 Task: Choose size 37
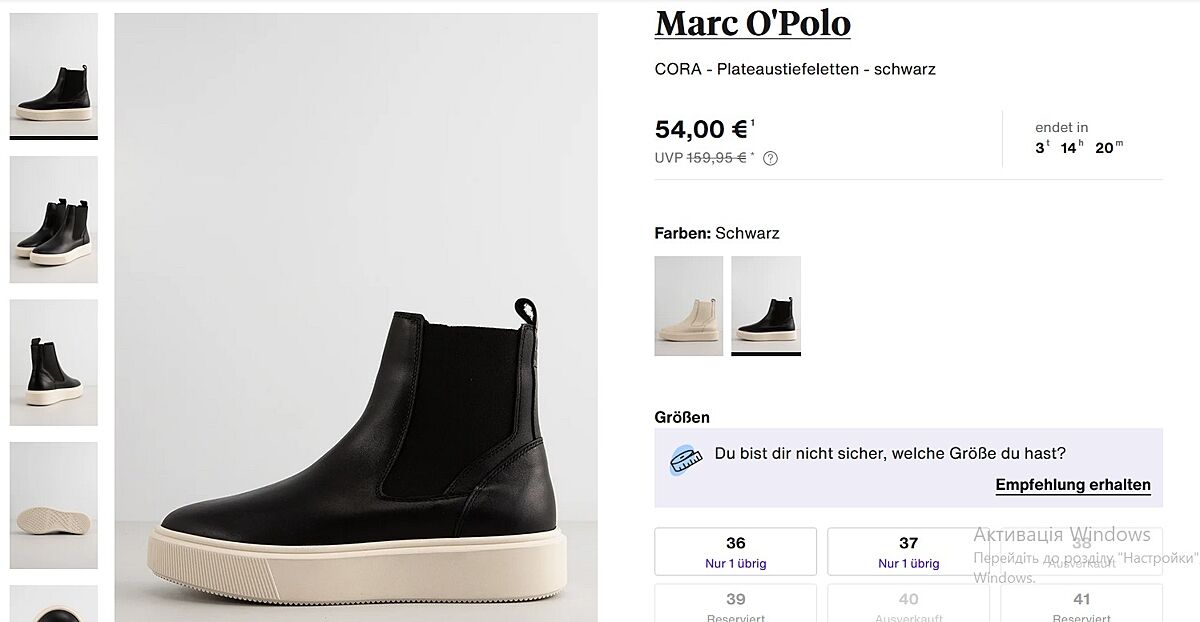point(908,552)
